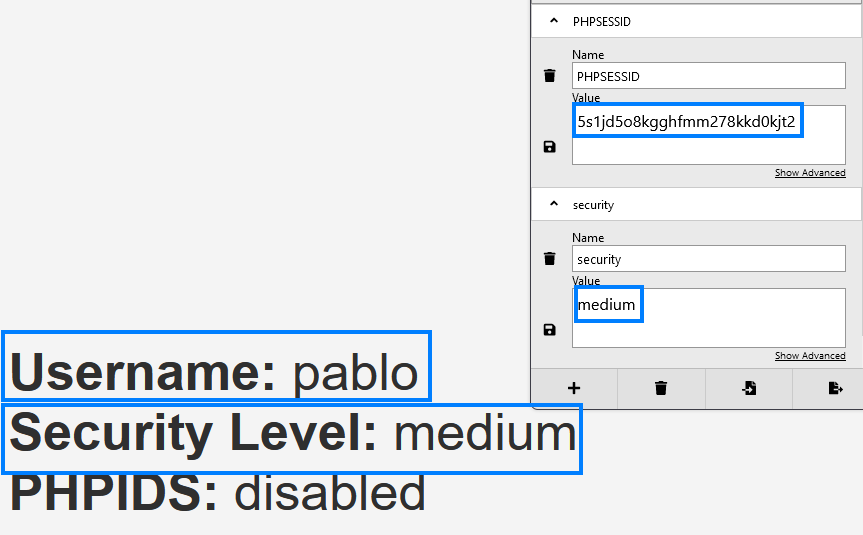This screenshot has height=535, width=863.
Task: Click the Username pablo text
Action: coord(215,372)
